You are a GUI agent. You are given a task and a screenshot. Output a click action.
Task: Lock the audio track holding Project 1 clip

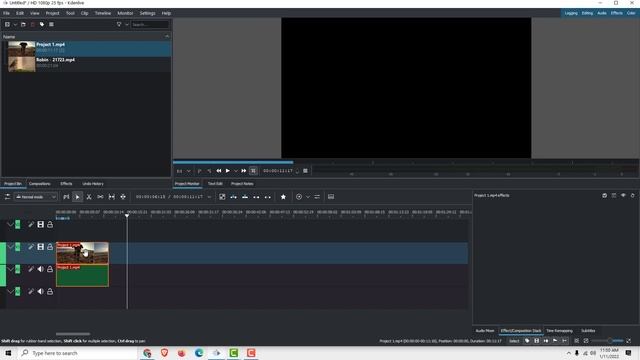[50, 269]
